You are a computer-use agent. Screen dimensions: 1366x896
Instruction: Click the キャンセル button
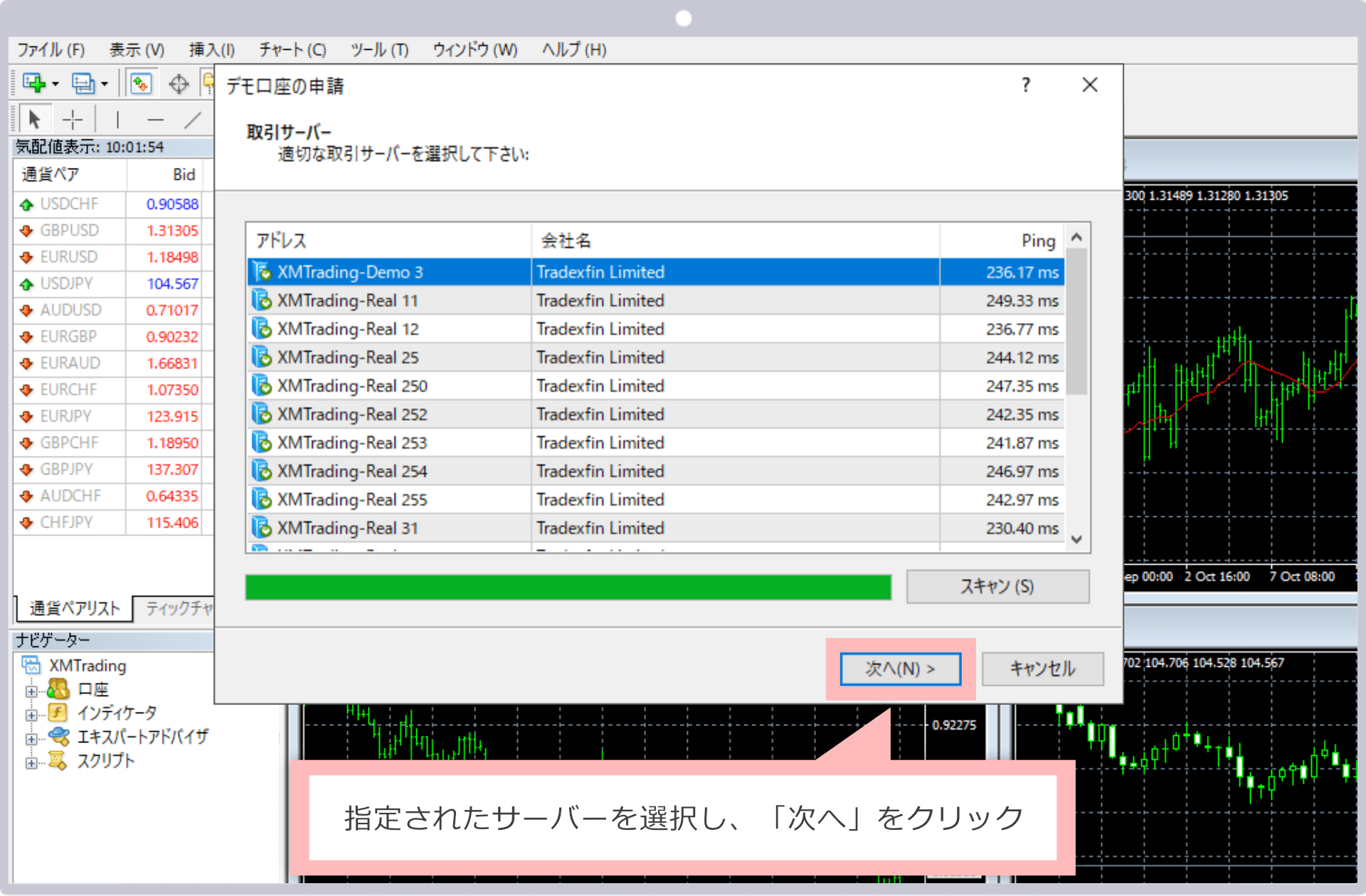tap(1042, 668)
